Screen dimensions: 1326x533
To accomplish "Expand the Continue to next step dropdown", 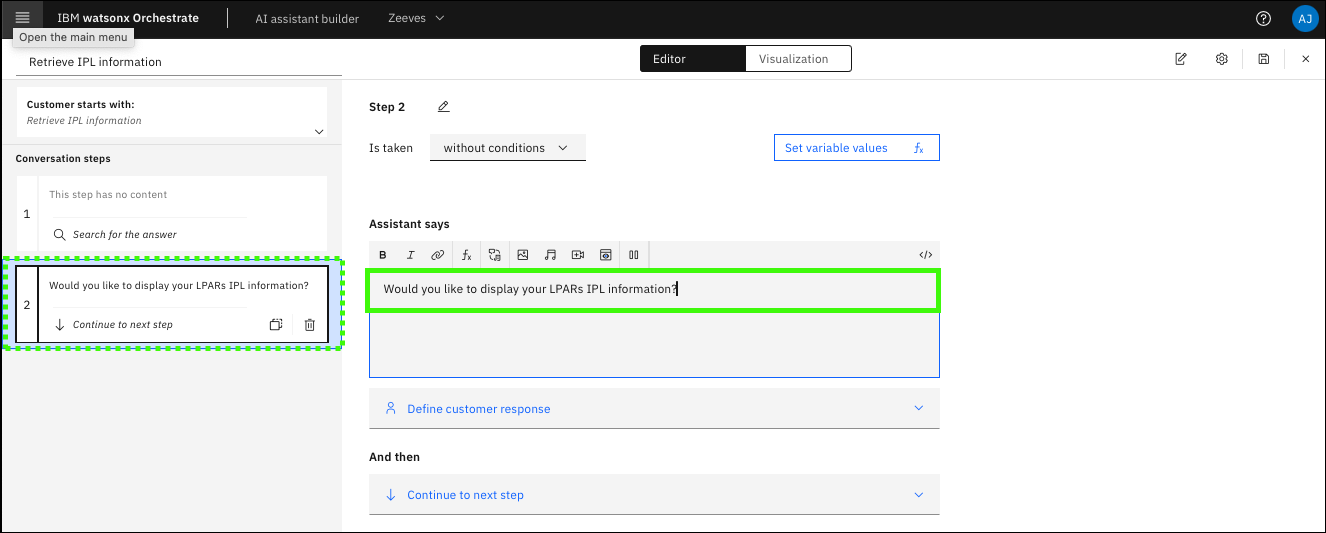I will click(654, 495).
